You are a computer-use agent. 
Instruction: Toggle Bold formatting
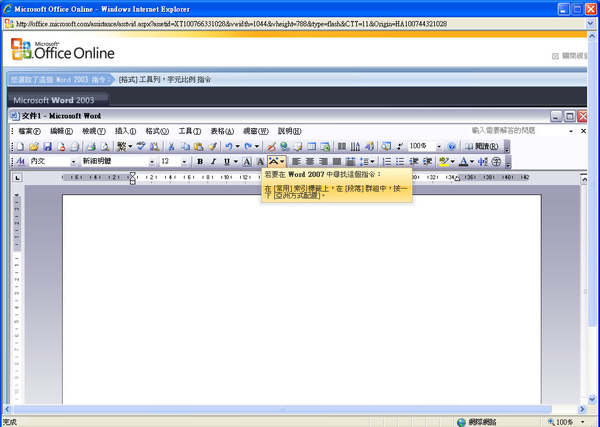200,161
